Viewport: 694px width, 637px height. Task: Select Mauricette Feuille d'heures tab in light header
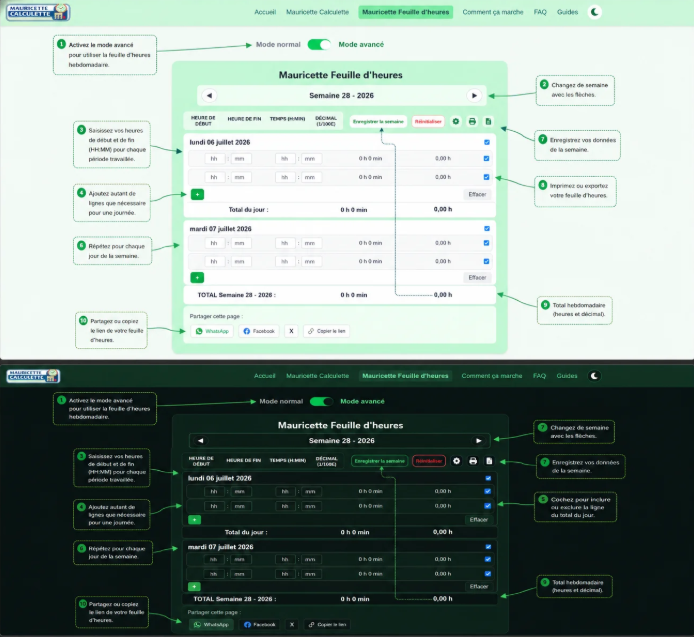(x=405, y=12)
